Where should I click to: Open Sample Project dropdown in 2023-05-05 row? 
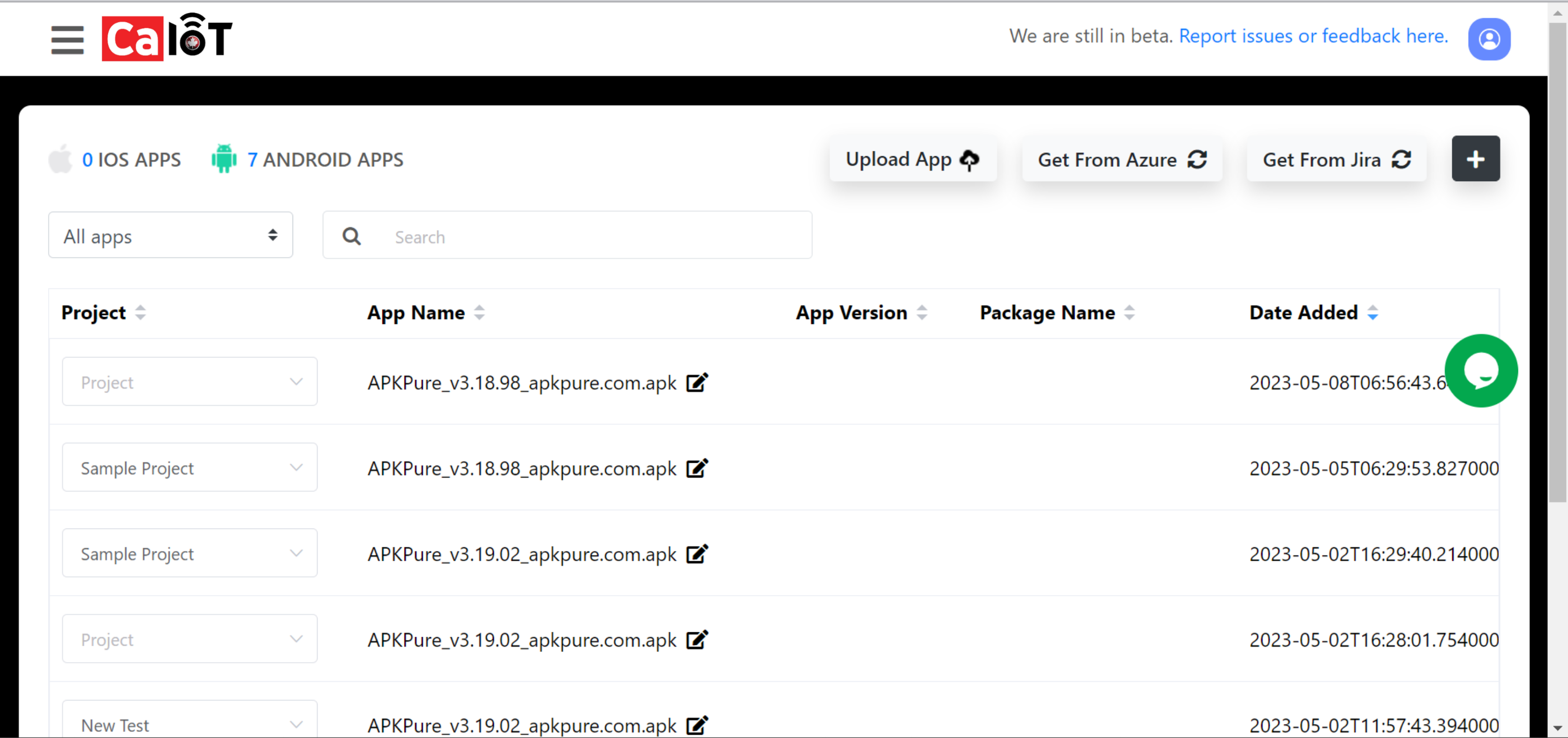tap(189, 467)
